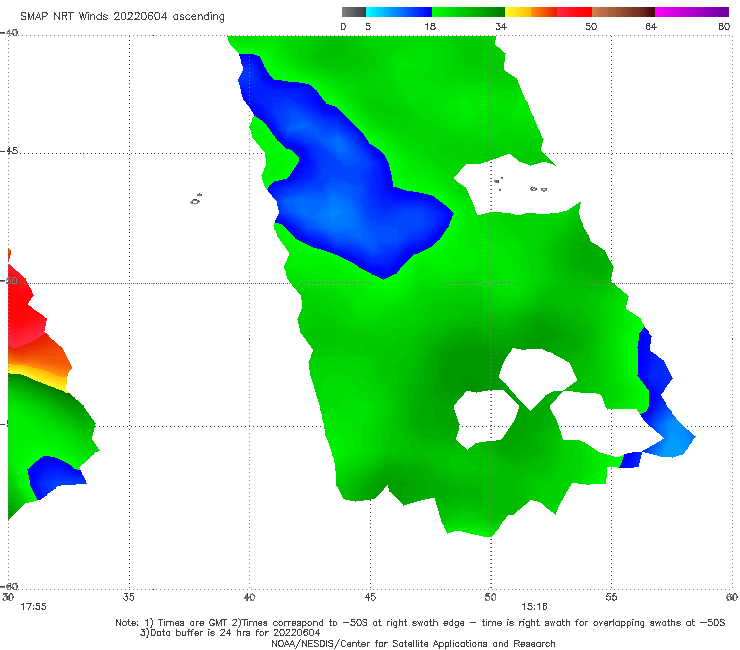Click the swath time "15:18"
The image size is (740, 650).
tap(534, 607)
